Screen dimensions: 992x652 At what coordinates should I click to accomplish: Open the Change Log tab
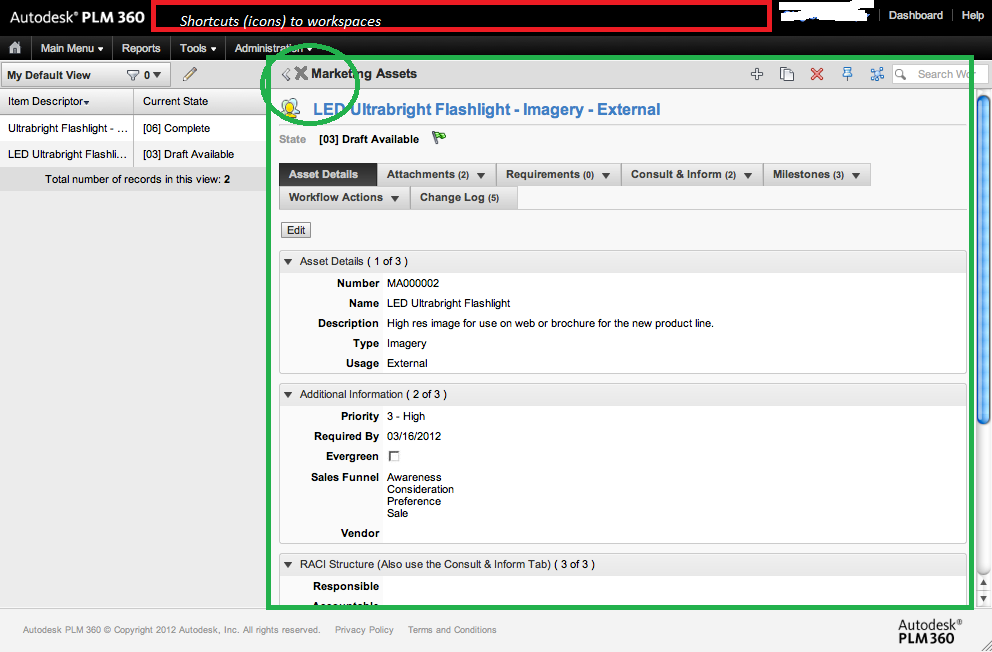point(464,197)
